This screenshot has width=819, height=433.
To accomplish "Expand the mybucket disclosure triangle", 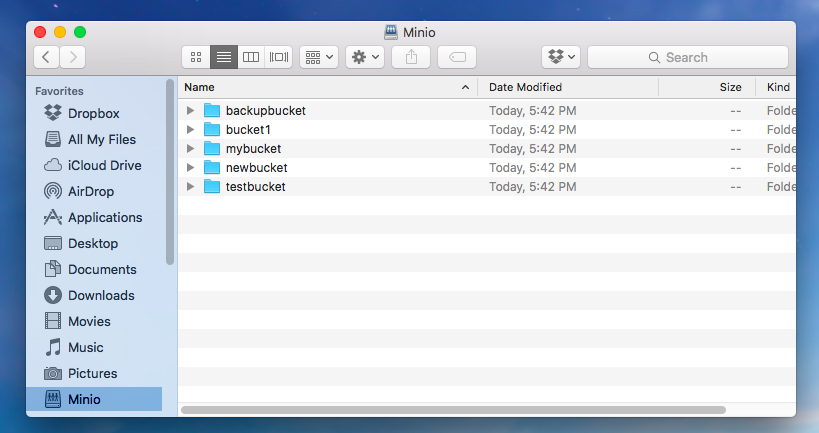I will [x=191, y=148].
